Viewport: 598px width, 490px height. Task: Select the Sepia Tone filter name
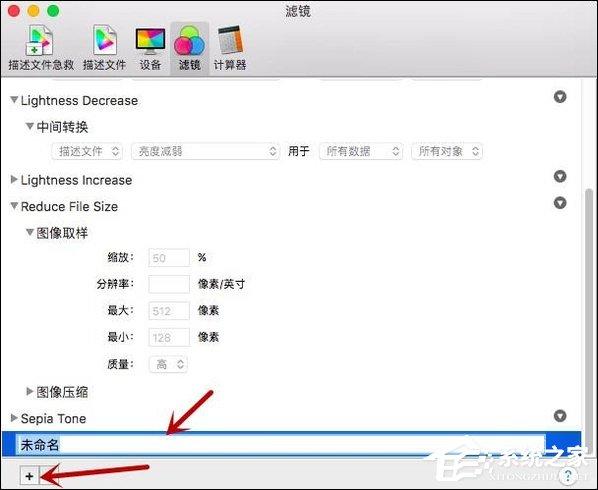pos(53,418)
